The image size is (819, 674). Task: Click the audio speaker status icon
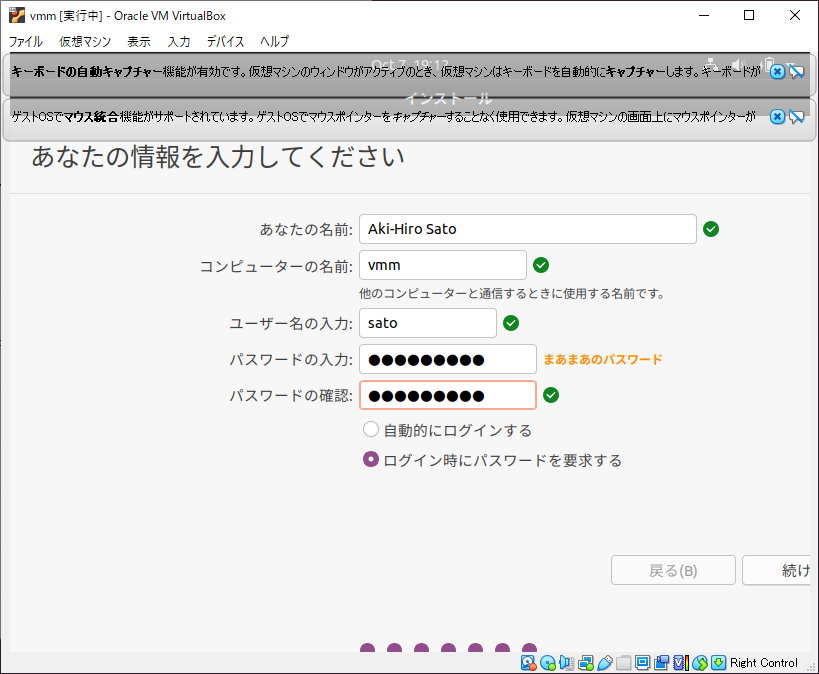[567, 663]
